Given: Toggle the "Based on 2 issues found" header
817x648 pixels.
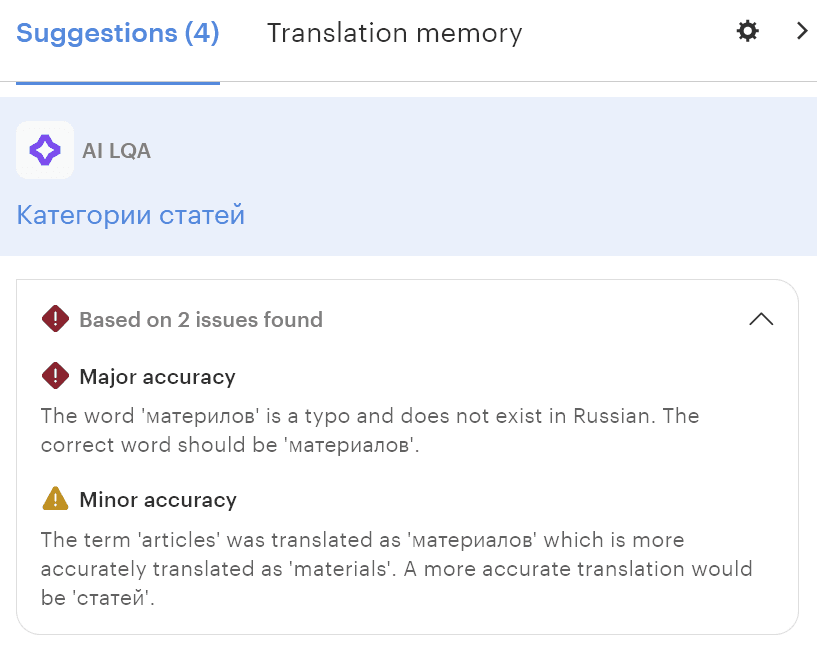Looking at the screenshot, I should coord(201,320).
